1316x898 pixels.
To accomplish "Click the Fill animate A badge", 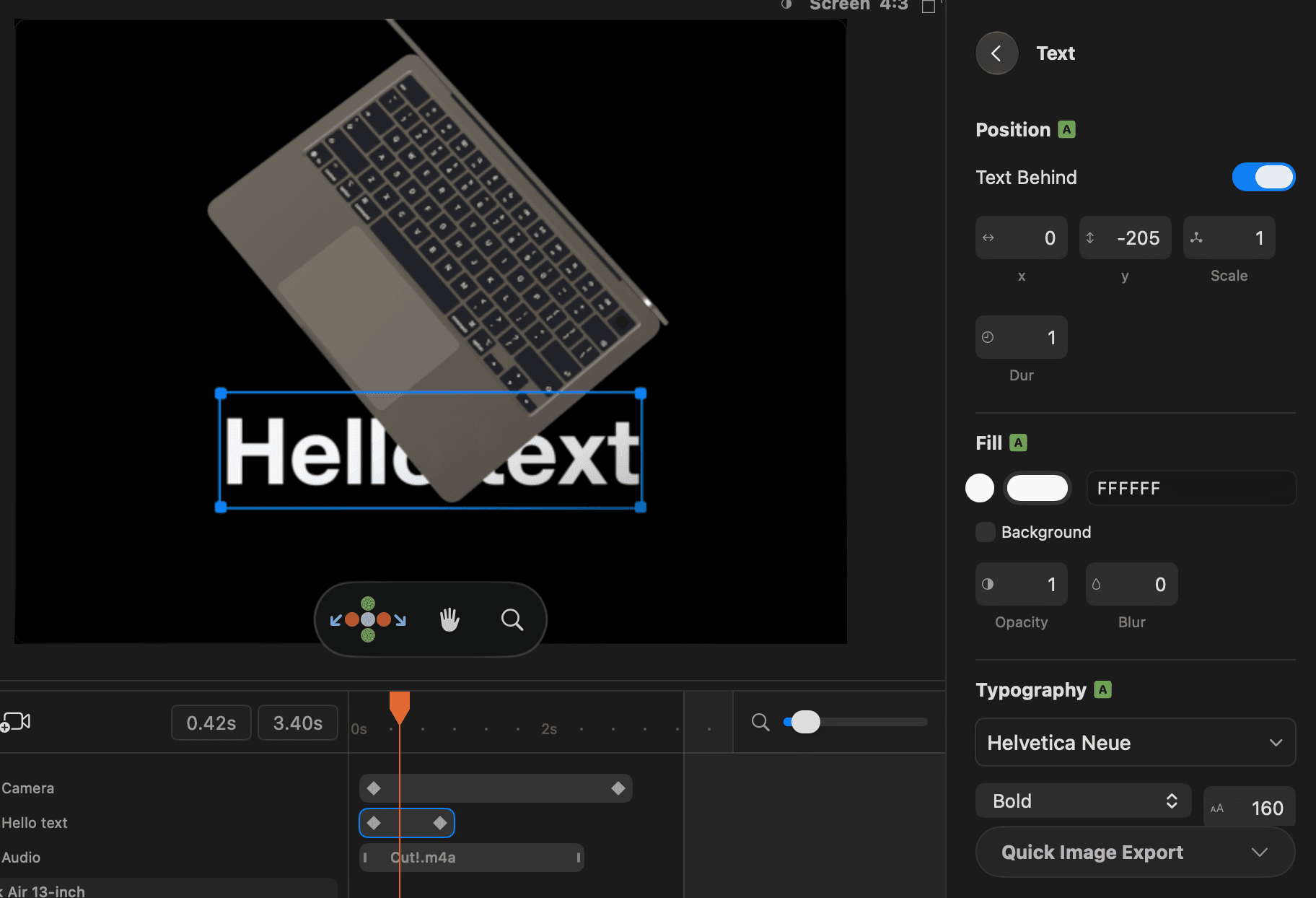I will [x=1018, y=443].
